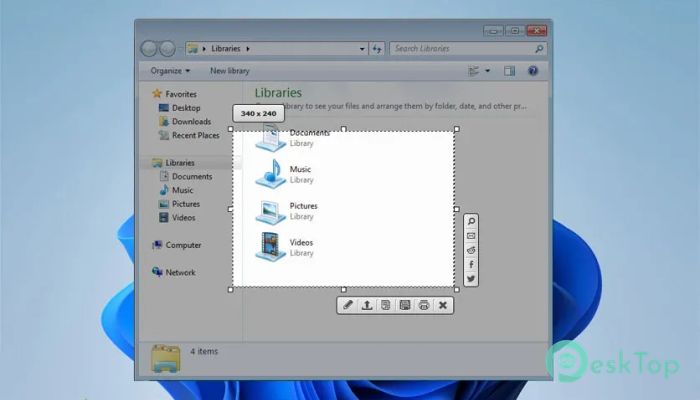Print the captured selection
Viewport: 700px width, 400px height.
pos(424,305)
